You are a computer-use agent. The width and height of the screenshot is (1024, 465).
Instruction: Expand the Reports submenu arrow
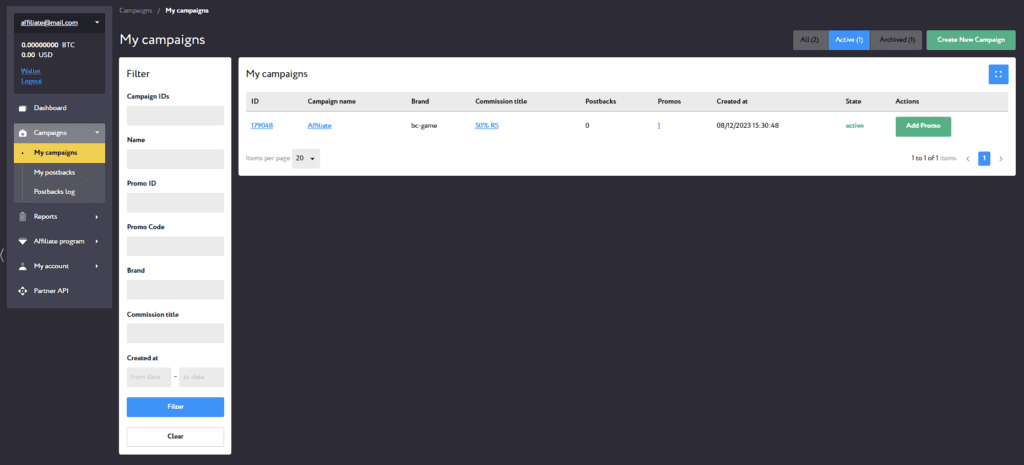(97, 216)
